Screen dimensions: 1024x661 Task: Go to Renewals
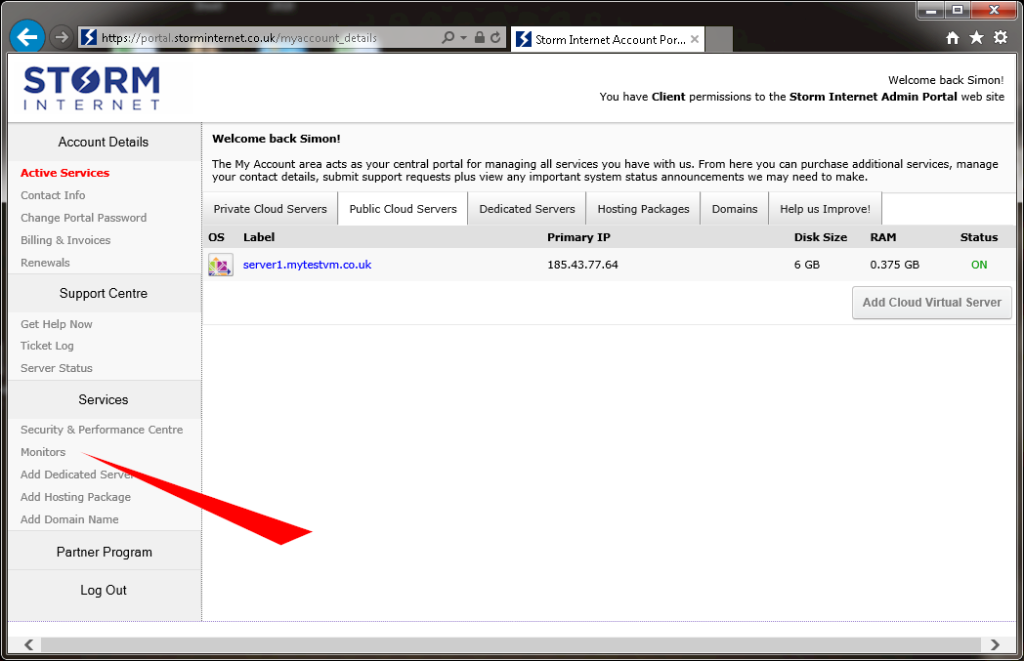[45, 263]
